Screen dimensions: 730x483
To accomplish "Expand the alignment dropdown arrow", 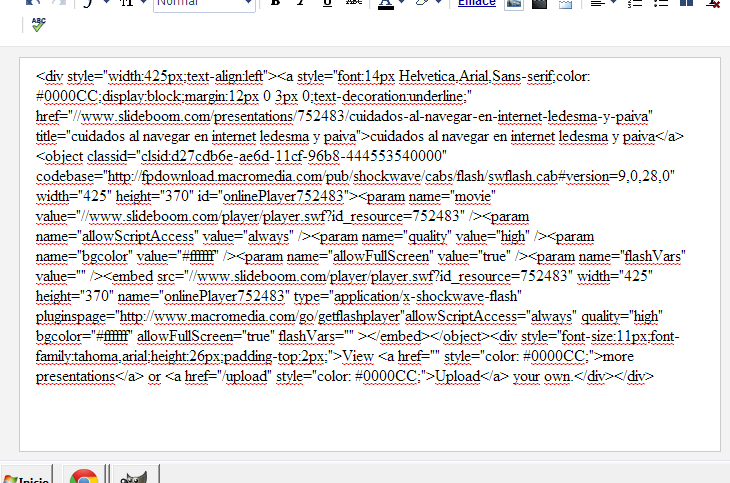I will point(613,2).
